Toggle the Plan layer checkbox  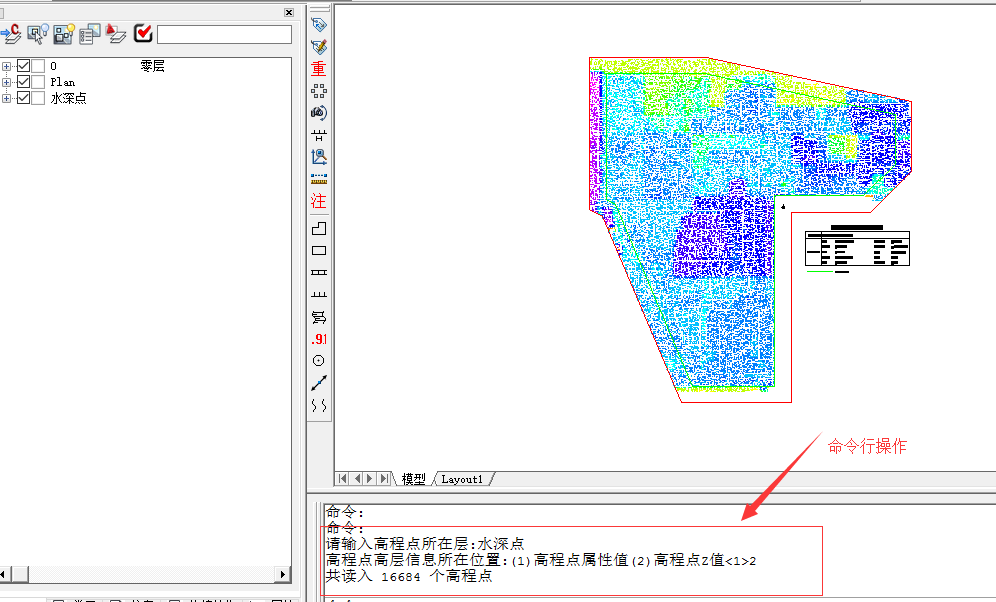(x=23, y=82)
